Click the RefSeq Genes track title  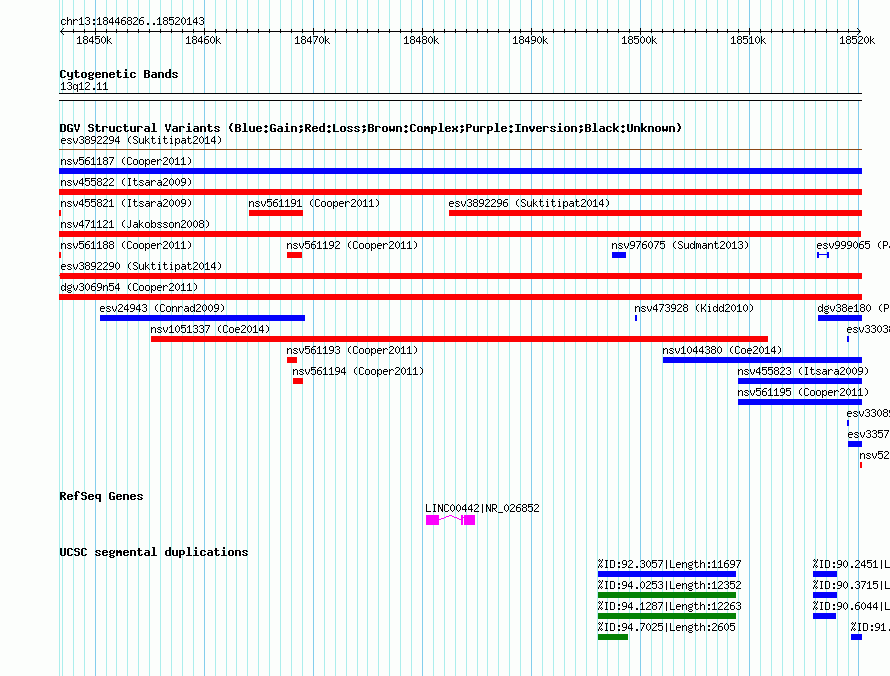(x=101, y=496)
